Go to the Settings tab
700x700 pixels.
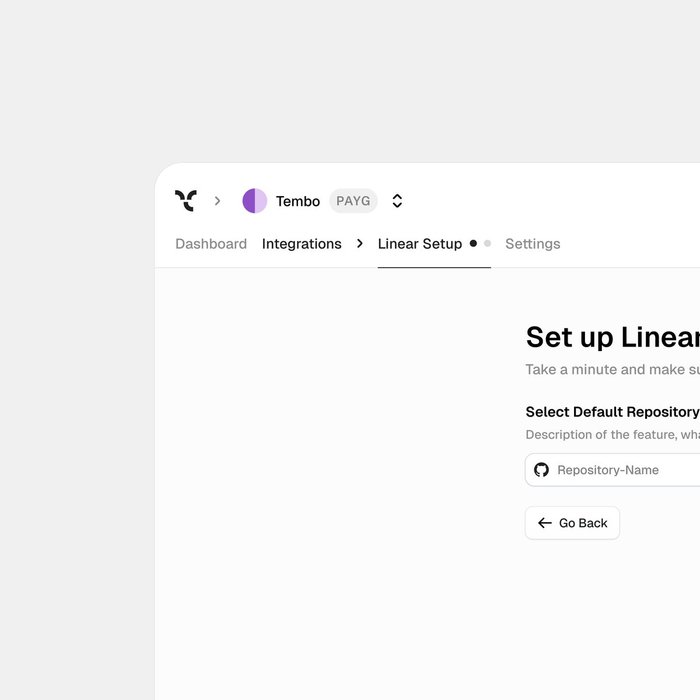tap(533, 244)
